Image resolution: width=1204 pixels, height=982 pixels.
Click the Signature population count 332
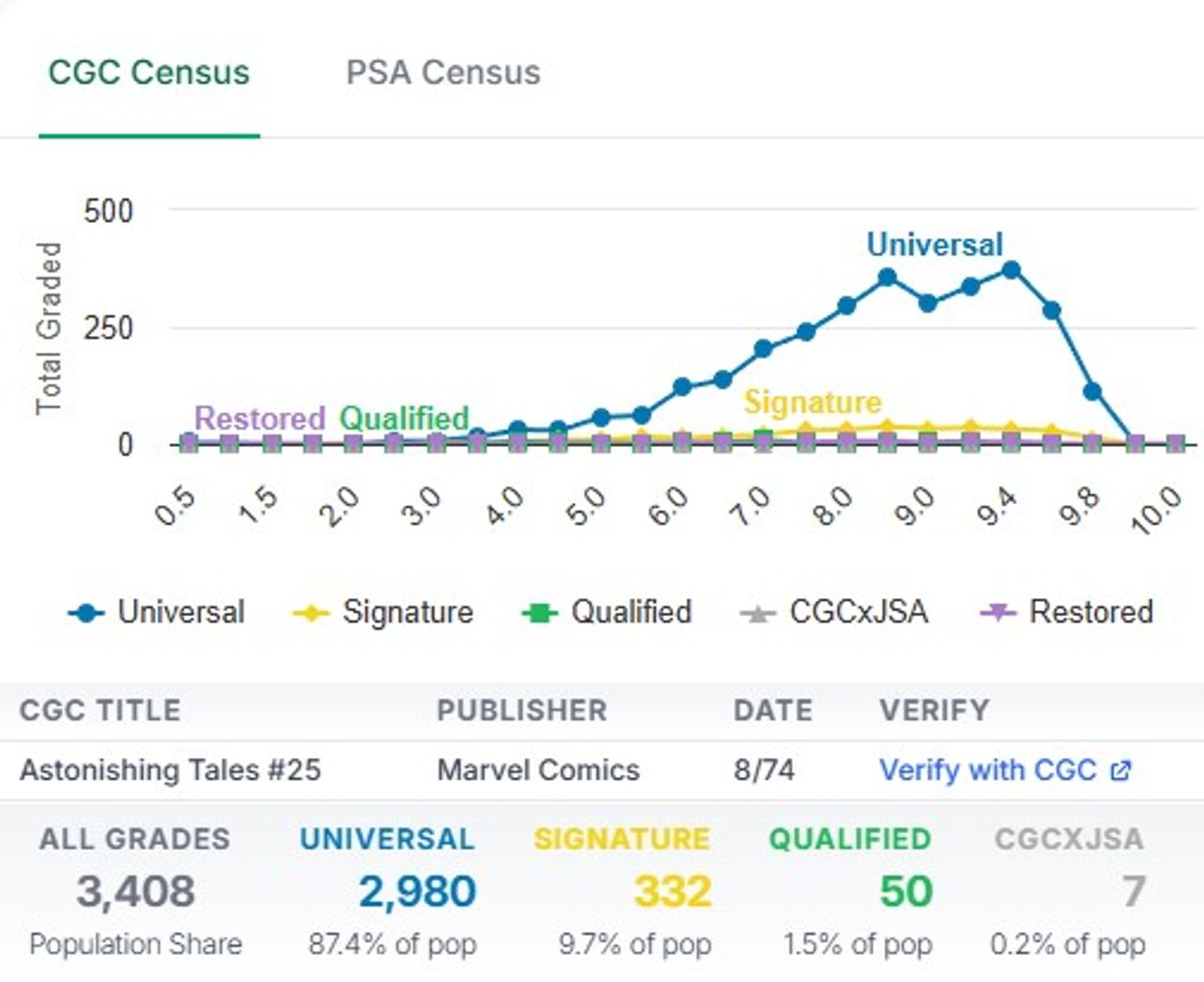tap(673, 891)
